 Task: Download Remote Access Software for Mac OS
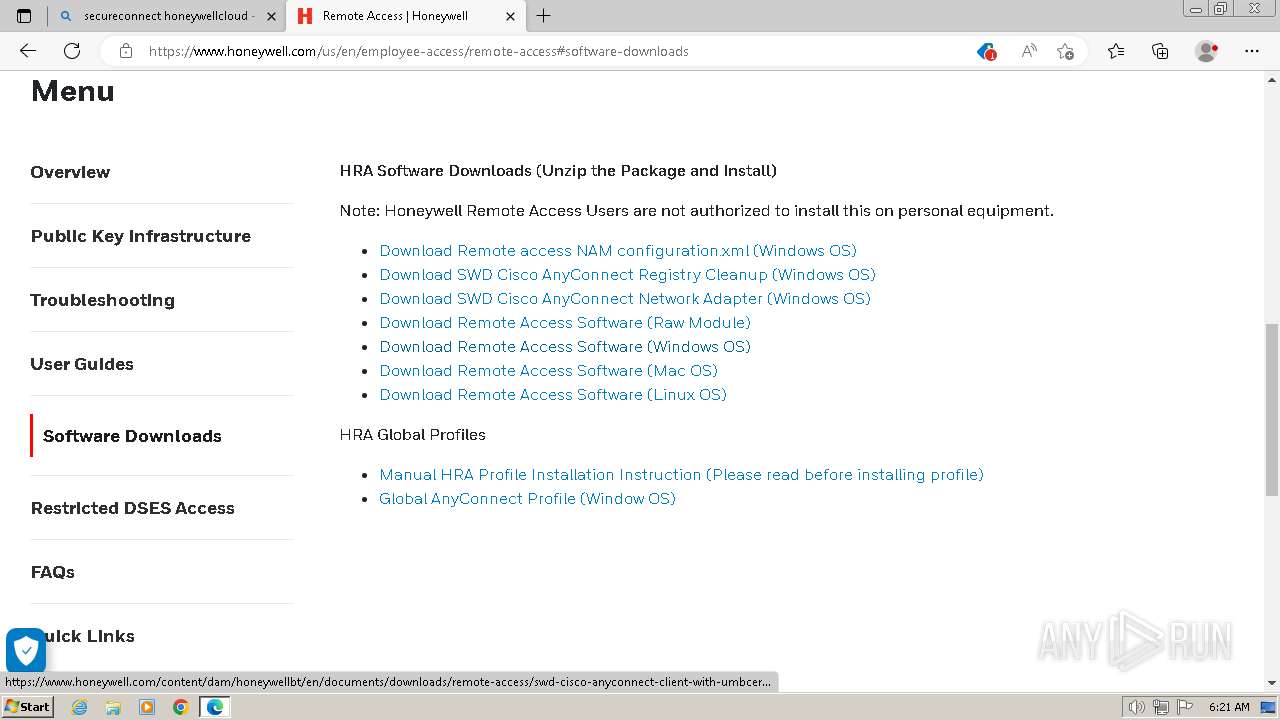548,371
